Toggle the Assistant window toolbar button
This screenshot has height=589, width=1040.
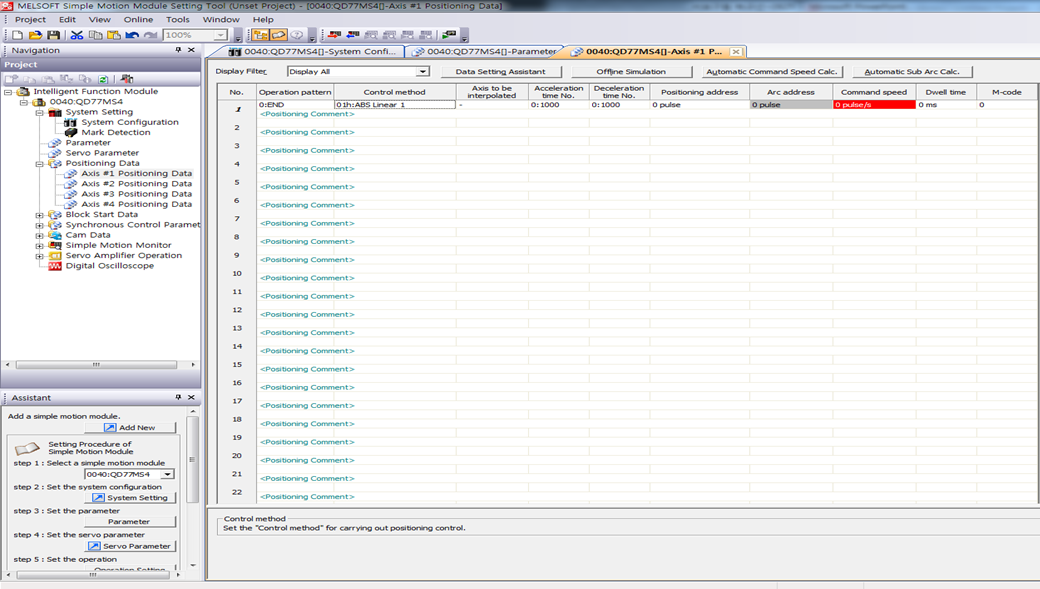pos(279,34)
